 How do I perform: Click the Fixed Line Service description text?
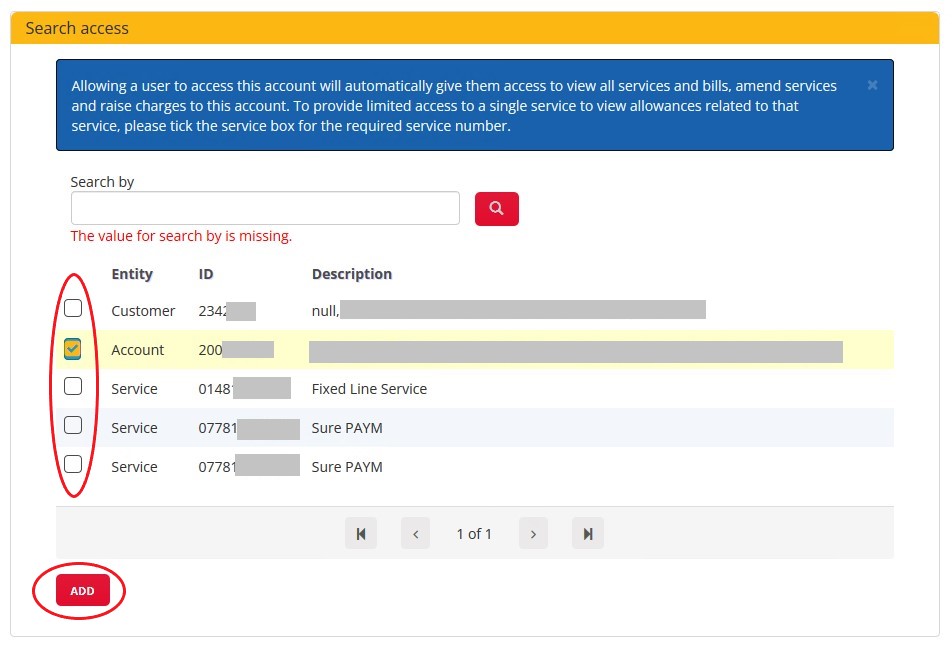[369, 389]
